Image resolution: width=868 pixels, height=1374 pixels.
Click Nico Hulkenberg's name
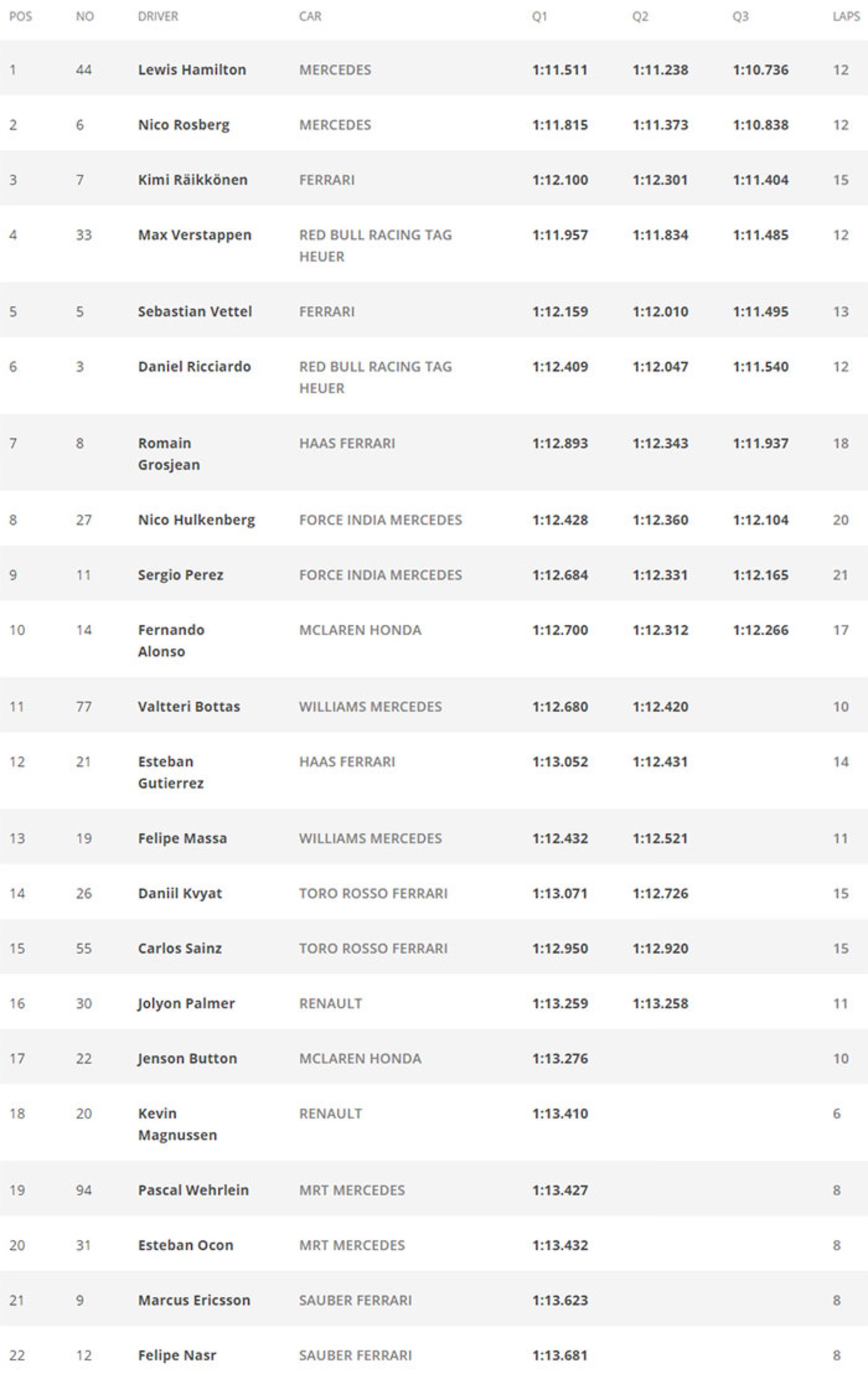196,520
